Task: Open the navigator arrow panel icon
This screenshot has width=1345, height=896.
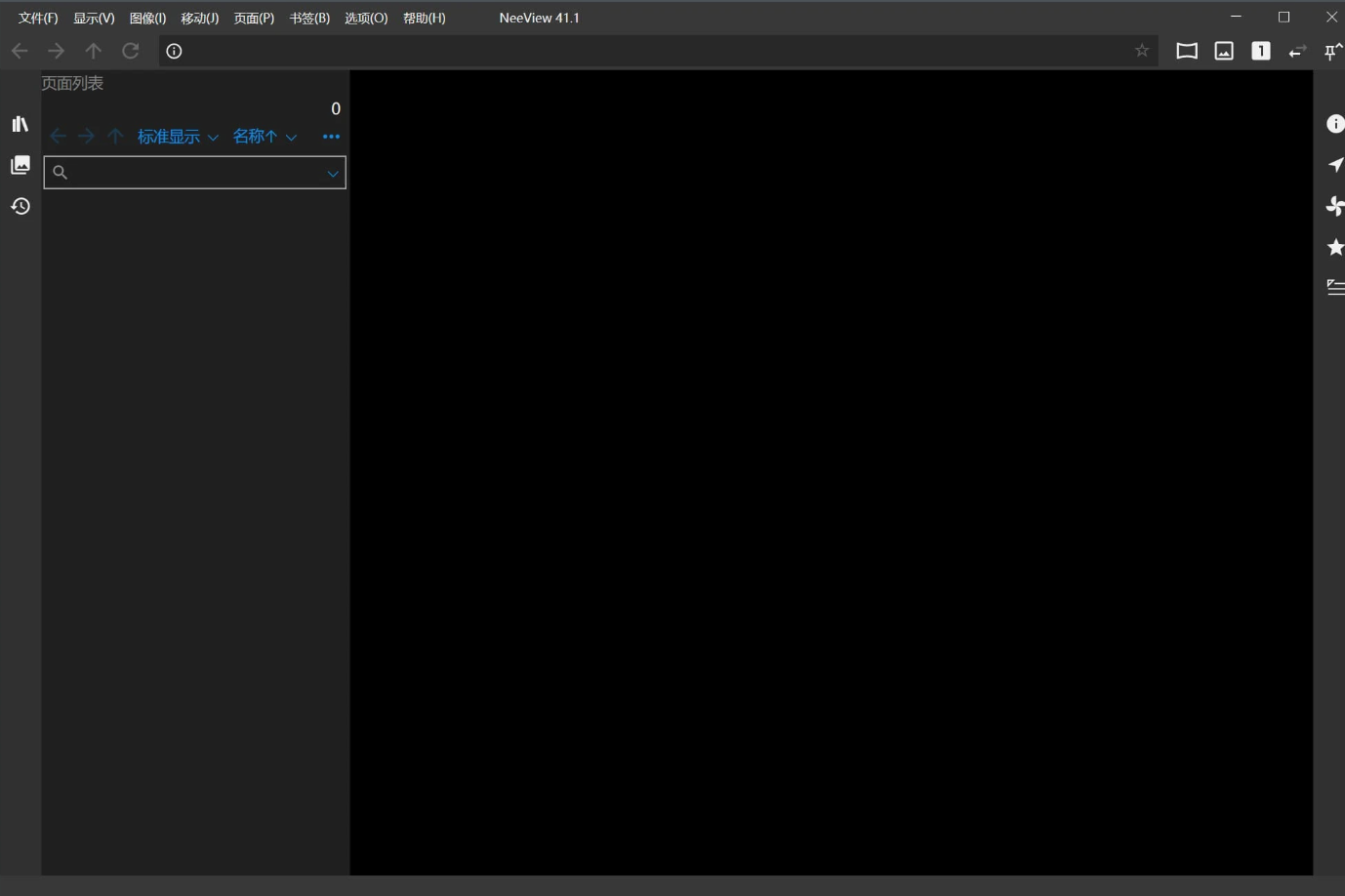Action: 1334,165
